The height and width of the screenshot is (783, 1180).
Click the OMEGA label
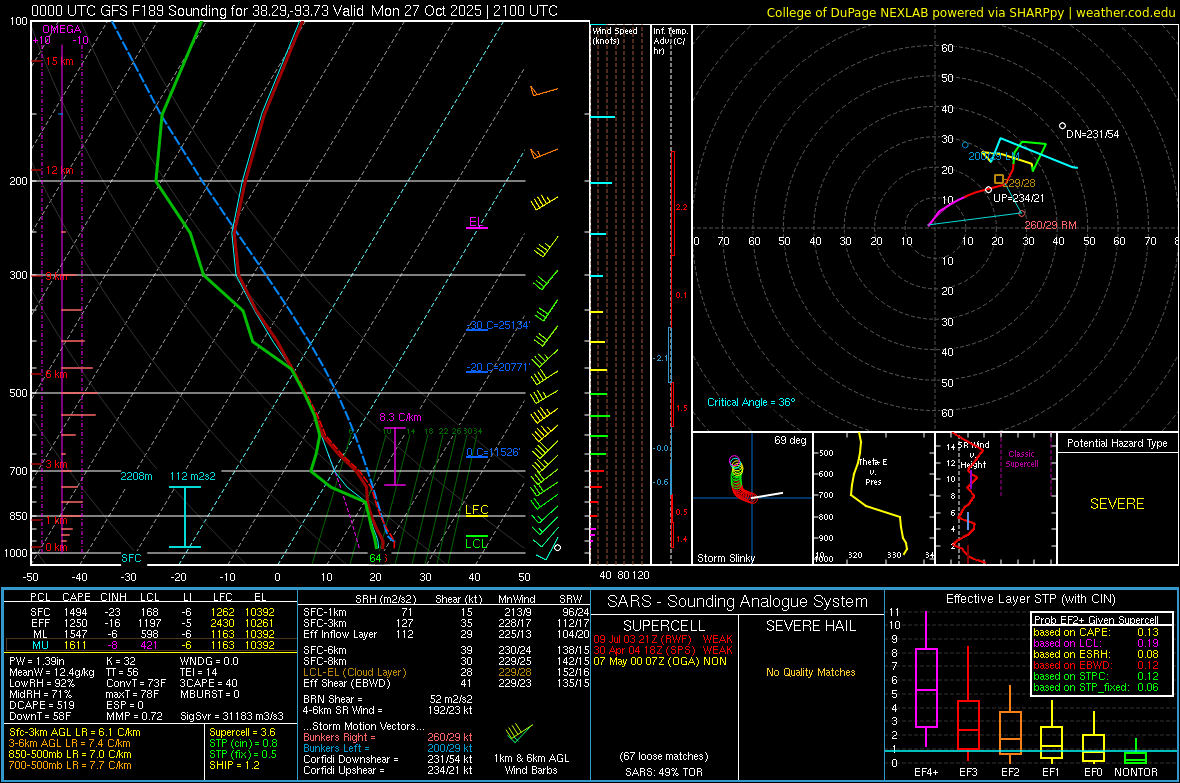(x=62, y=29)
